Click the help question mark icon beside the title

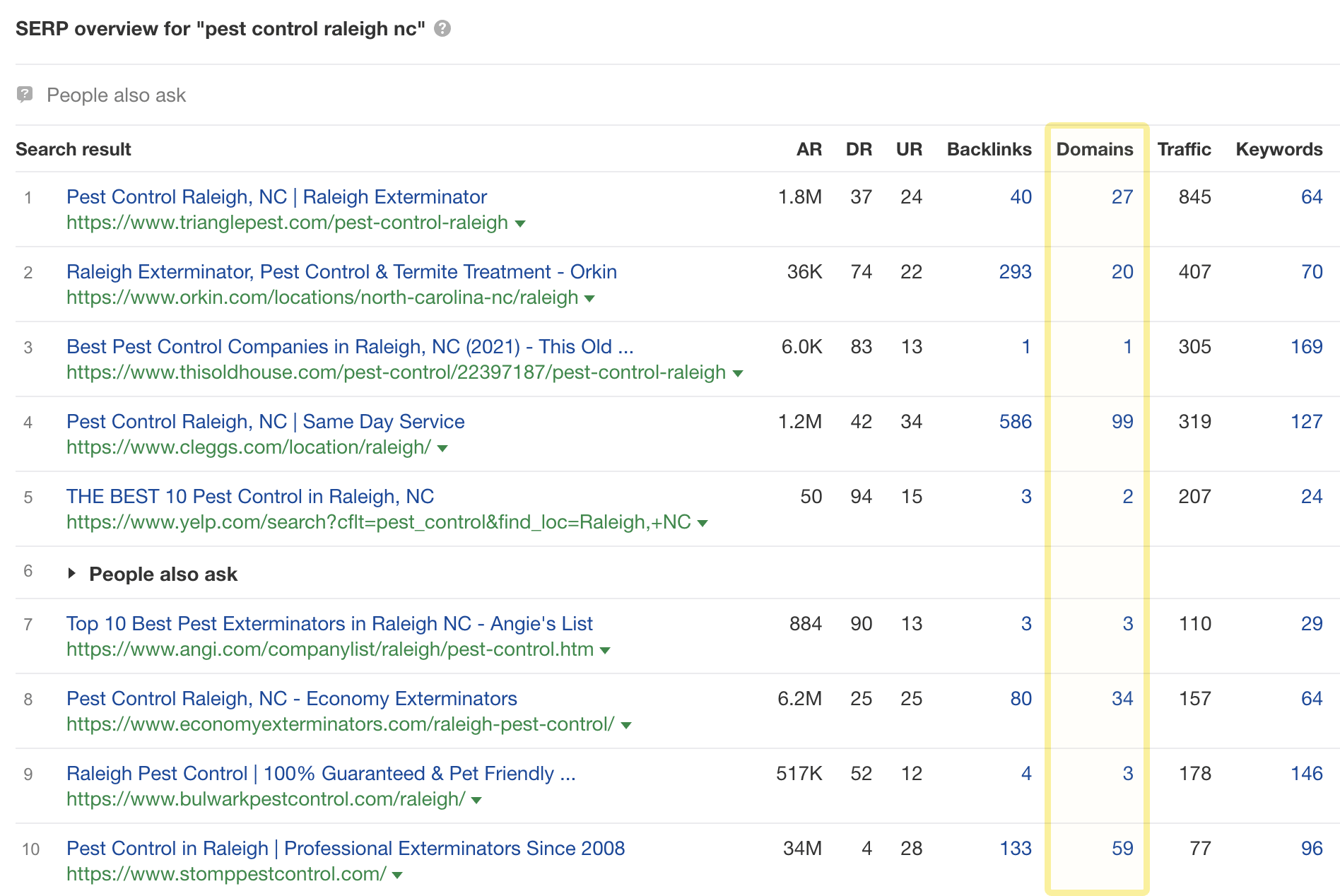coord(442,29)
